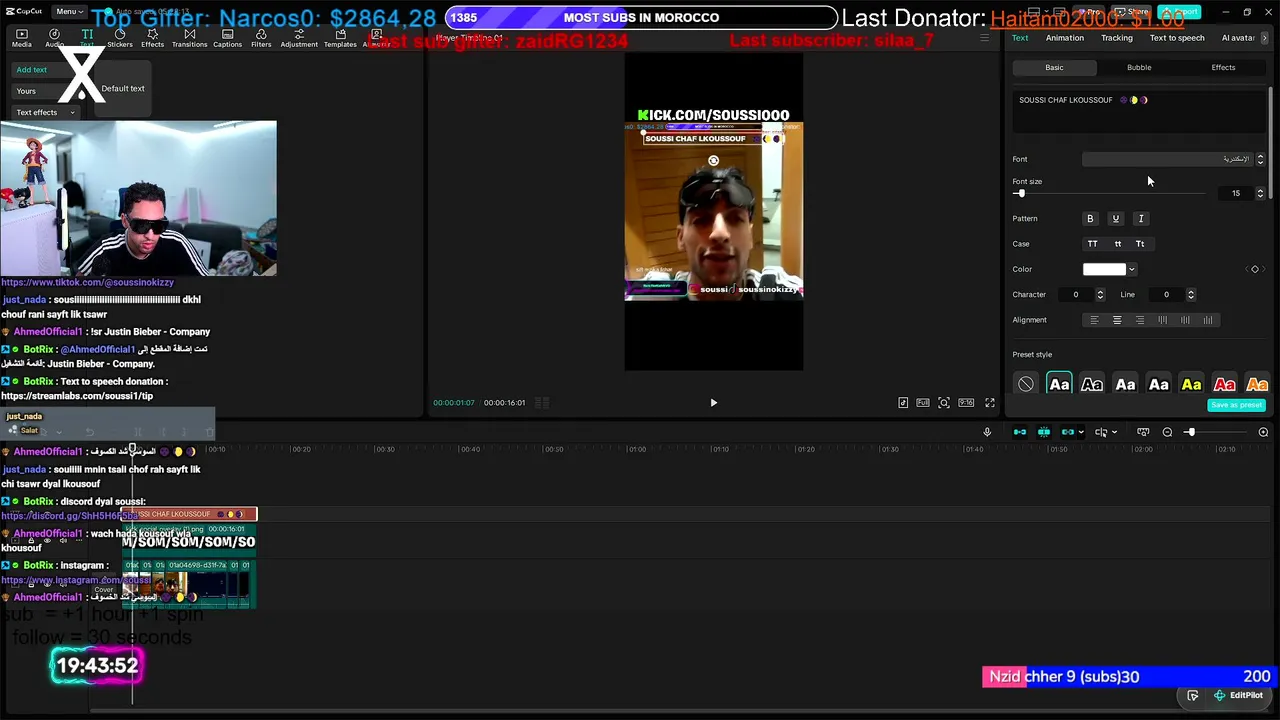
Task: Switch to the Animation tab
Action: click(1064, 38)
